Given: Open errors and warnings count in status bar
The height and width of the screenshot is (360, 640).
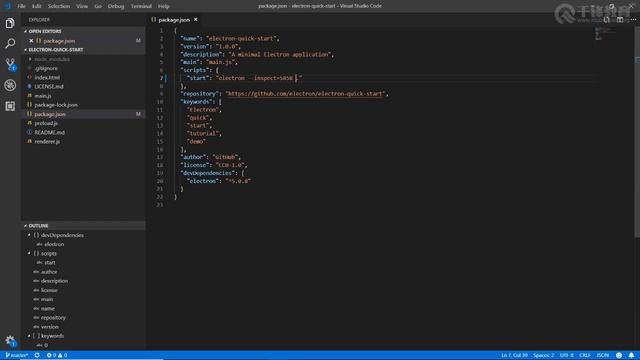Looking at the screenshot, I should 57,356.
